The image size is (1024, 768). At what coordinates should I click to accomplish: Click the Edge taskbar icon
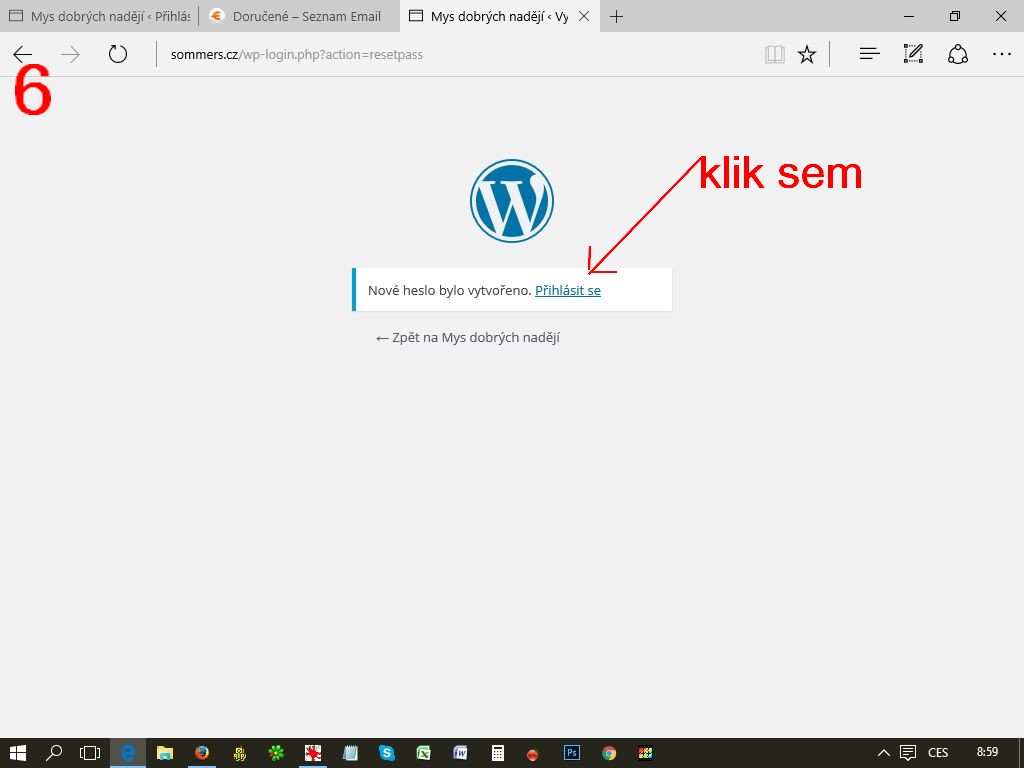point(127,753)
